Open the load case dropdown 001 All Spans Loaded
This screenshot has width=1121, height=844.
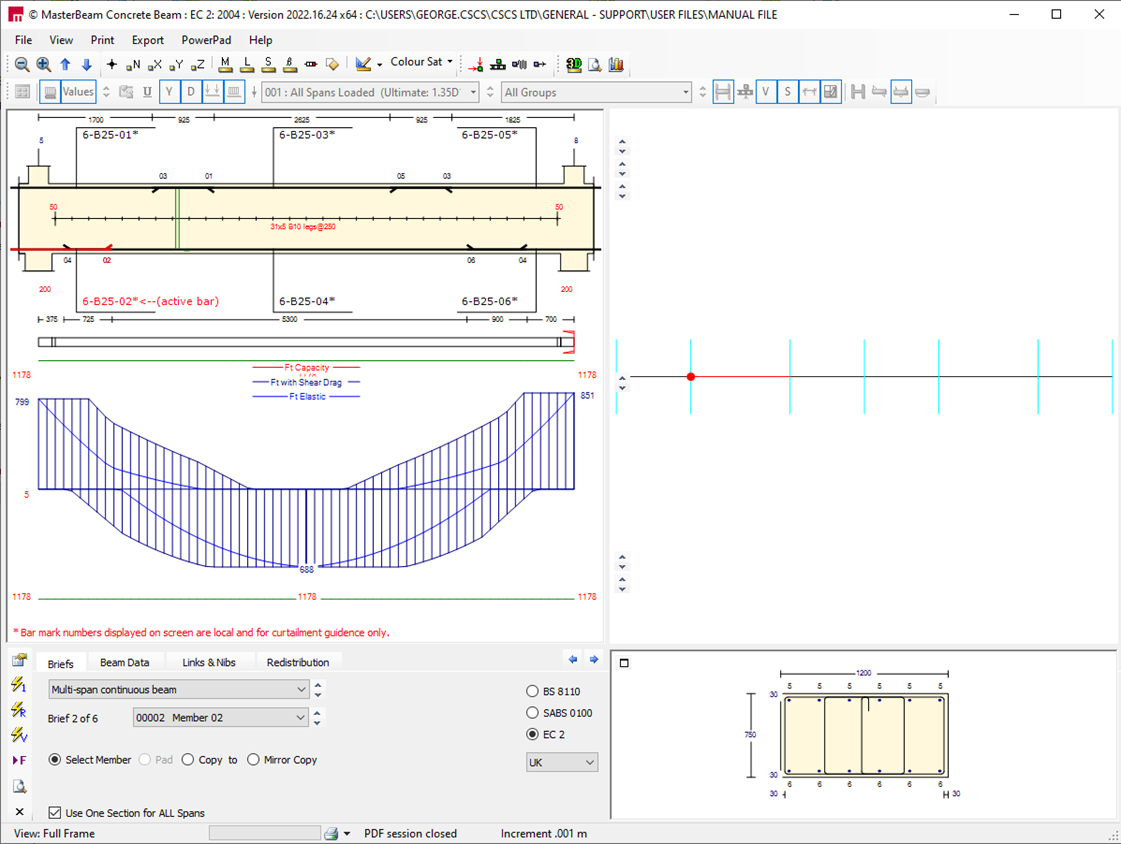(370, 92)
